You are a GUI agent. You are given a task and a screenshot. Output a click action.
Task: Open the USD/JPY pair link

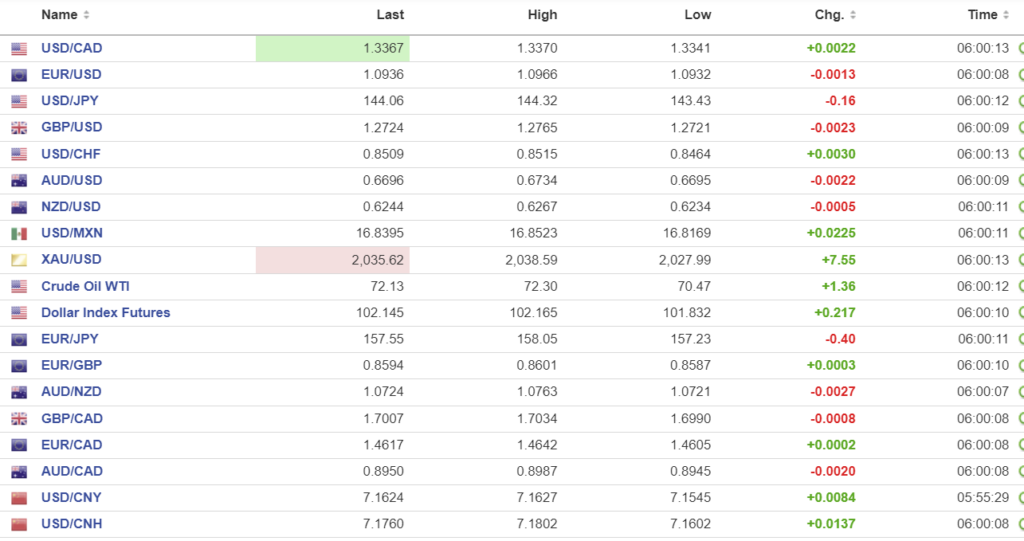pyautogui.click(x=70, y=101)
